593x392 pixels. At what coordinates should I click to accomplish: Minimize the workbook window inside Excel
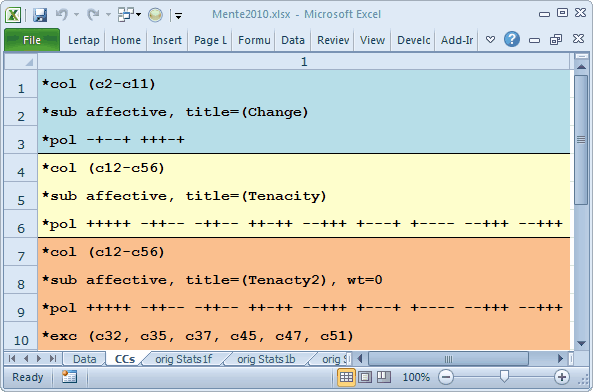[x=534, y=40]
